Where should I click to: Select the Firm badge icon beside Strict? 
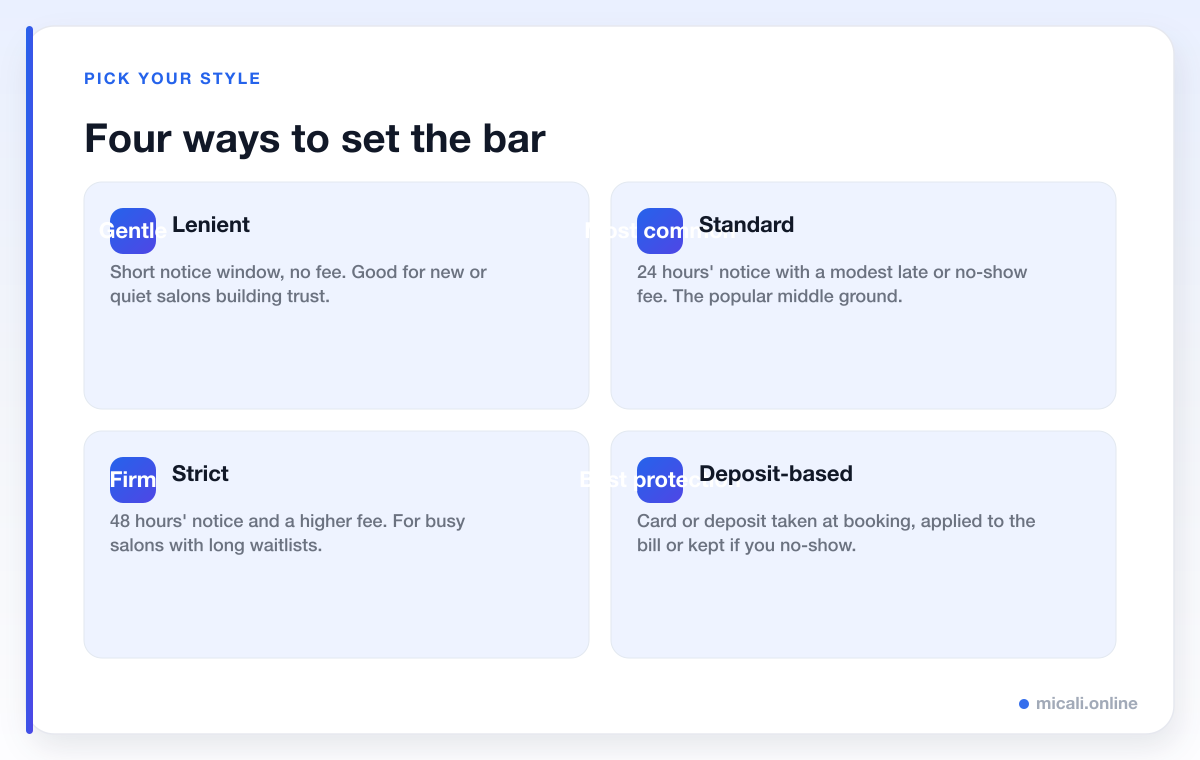(x=133, y=480)
